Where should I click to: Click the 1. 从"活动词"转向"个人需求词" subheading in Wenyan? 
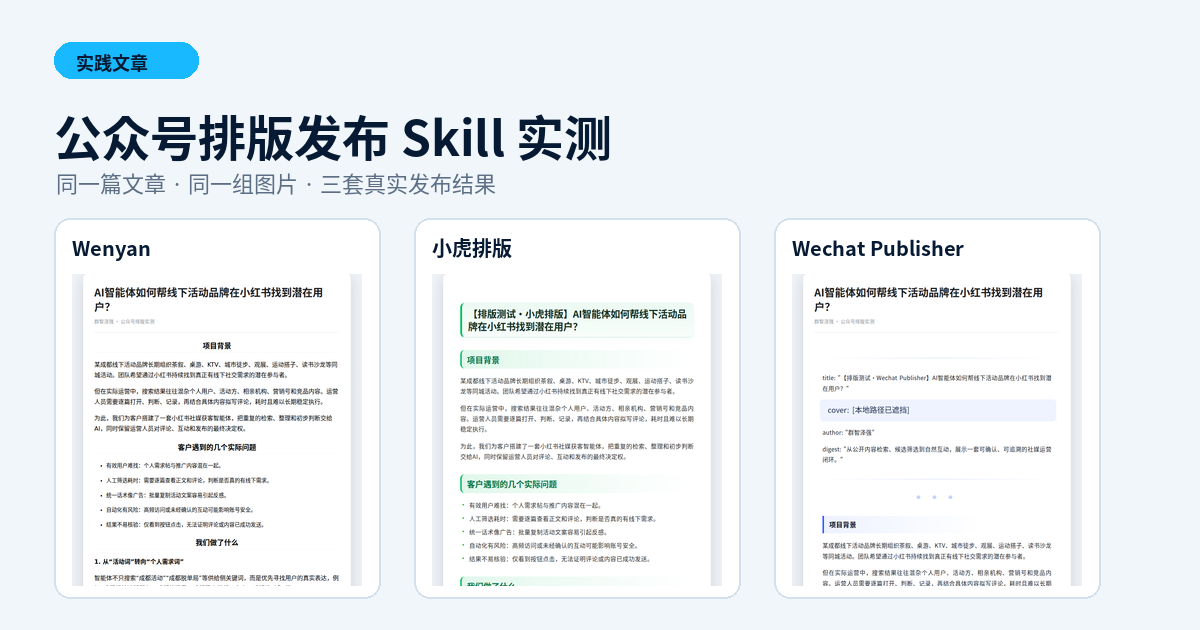(x=141, y=563)
